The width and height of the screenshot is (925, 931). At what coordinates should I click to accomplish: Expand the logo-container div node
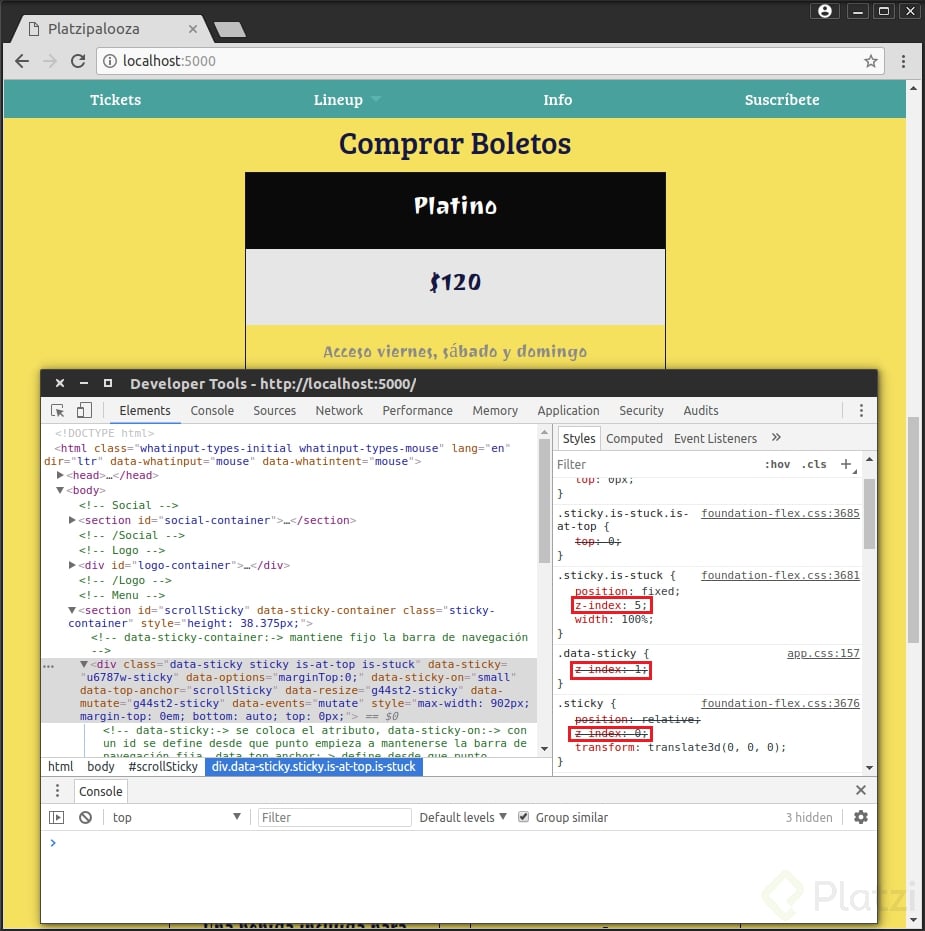point(72,565)
